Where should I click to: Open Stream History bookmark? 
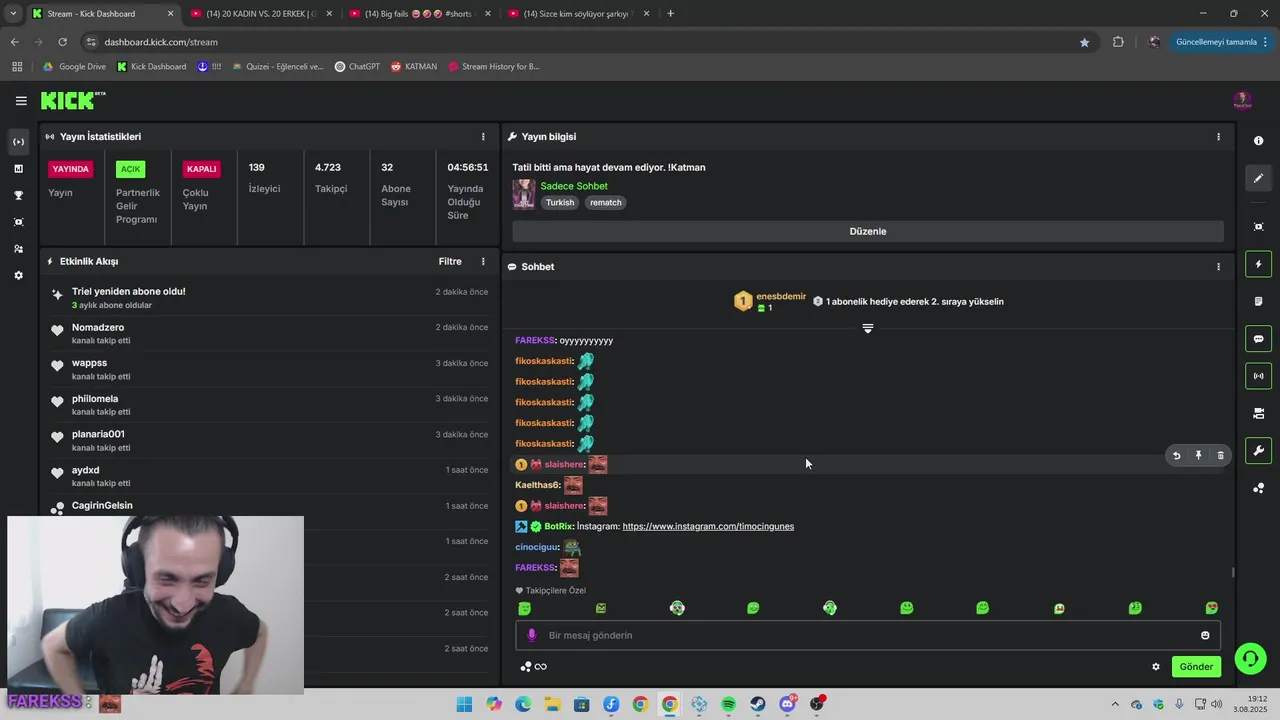[494, 67]
